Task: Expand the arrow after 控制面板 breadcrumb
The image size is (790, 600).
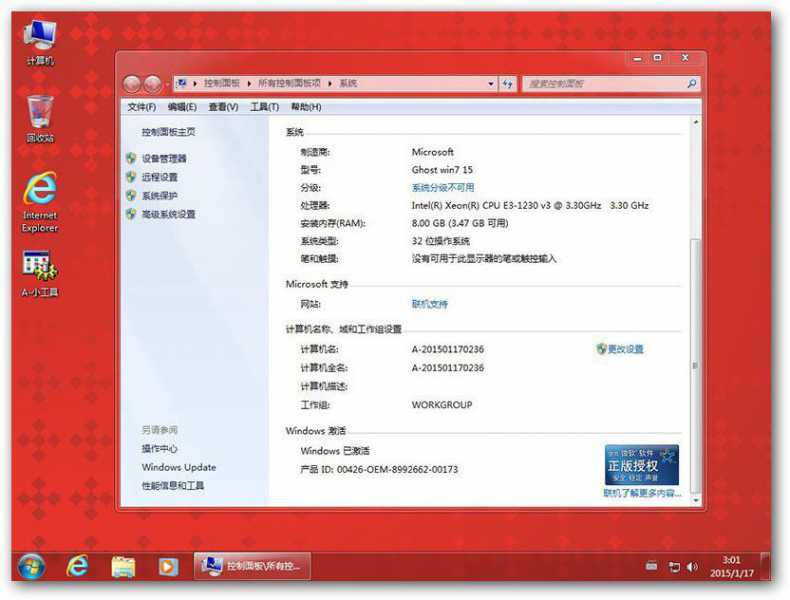Action: click(x=249, y=84)
